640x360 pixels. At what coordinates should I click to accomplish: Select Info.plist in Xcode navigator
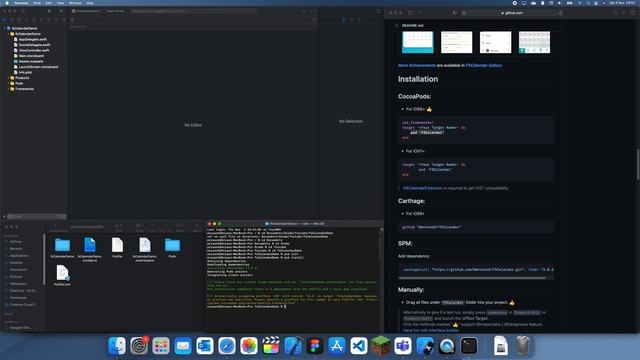(x=25, y=73)
